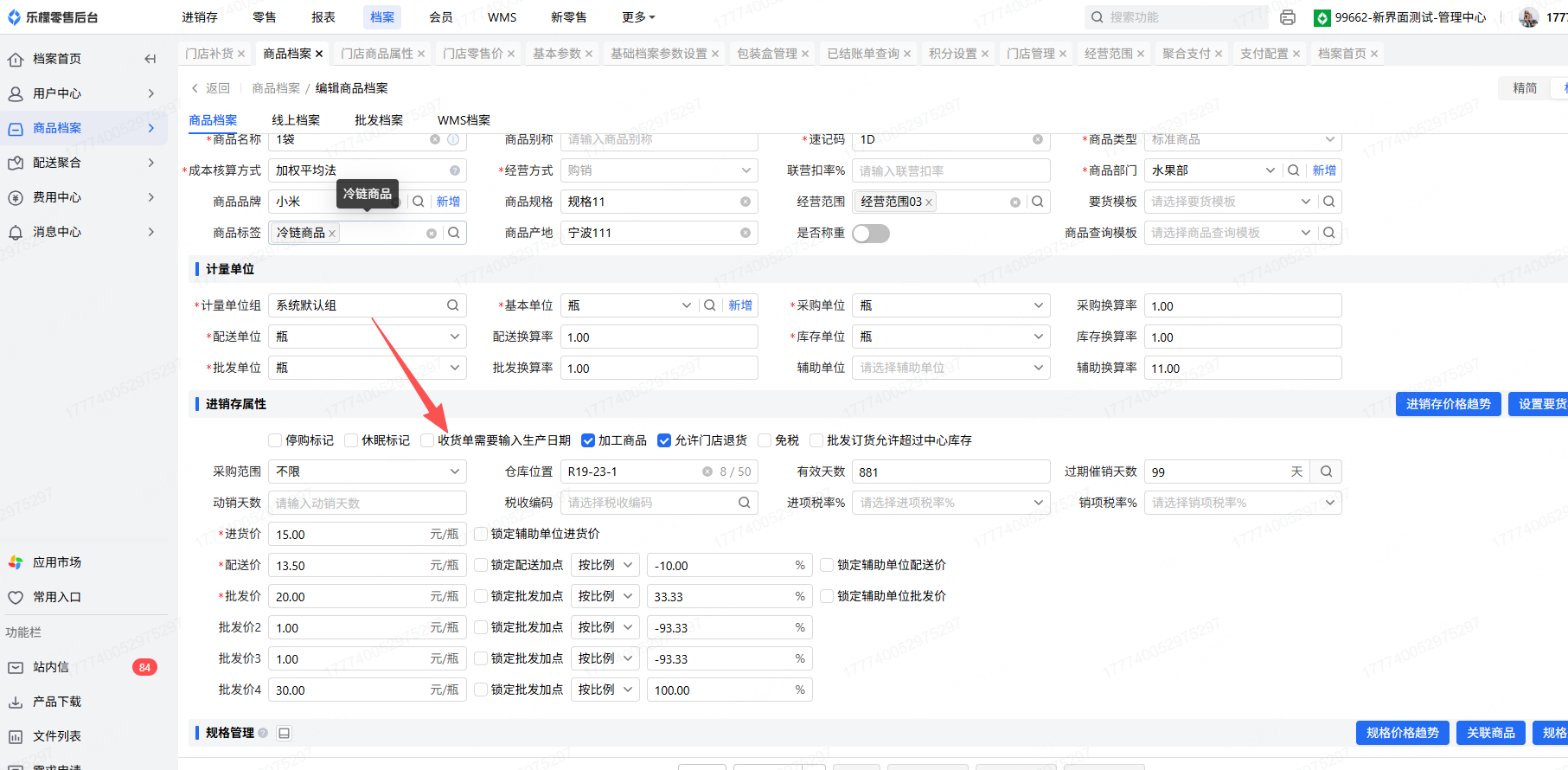
Task: Check 锁定辅助单位配送价 checkbox
Action: (x=827, y=565)
